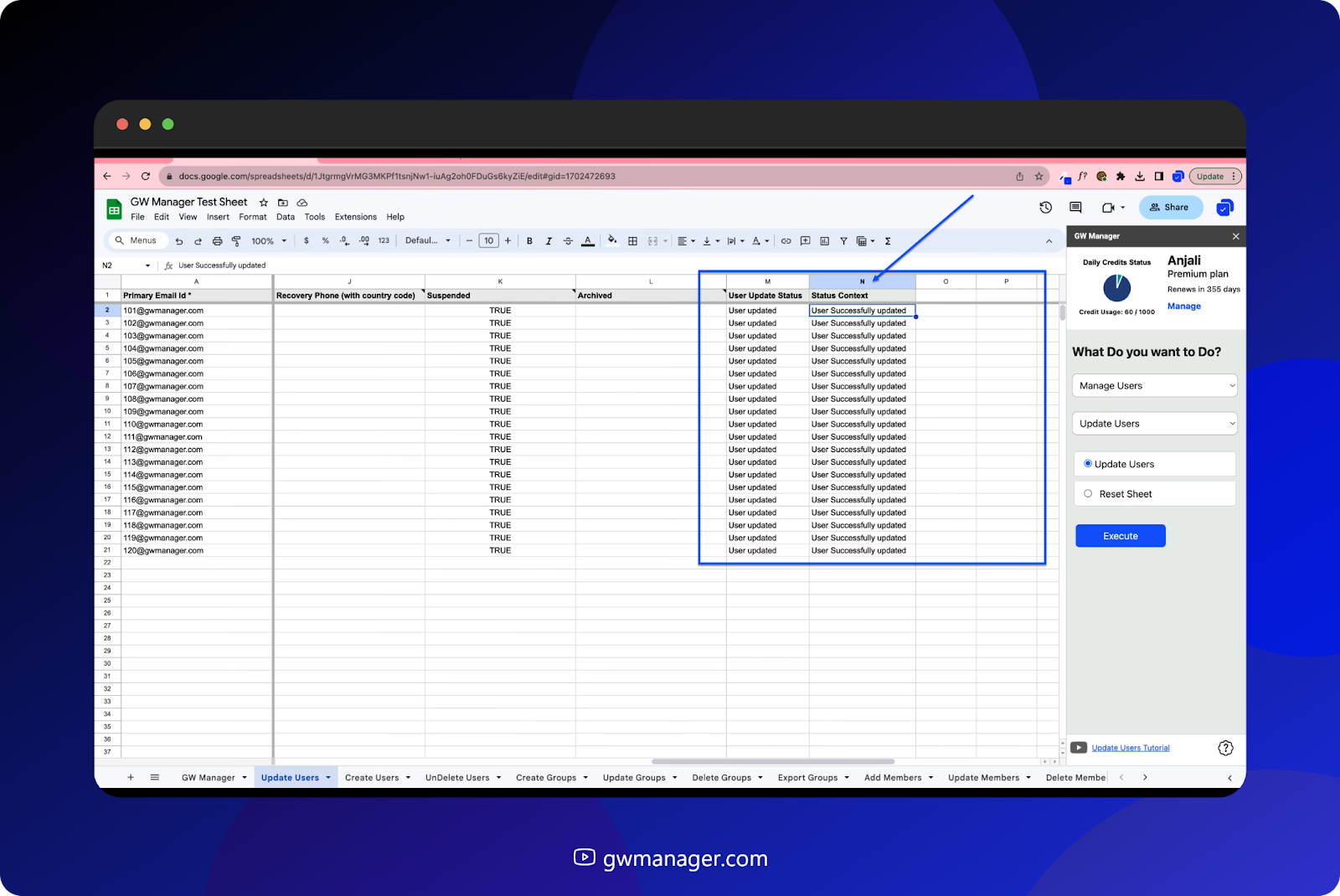Screen dimensions: 1340x896
Task: Open the Paint format tool
Action: coord(237,240)
